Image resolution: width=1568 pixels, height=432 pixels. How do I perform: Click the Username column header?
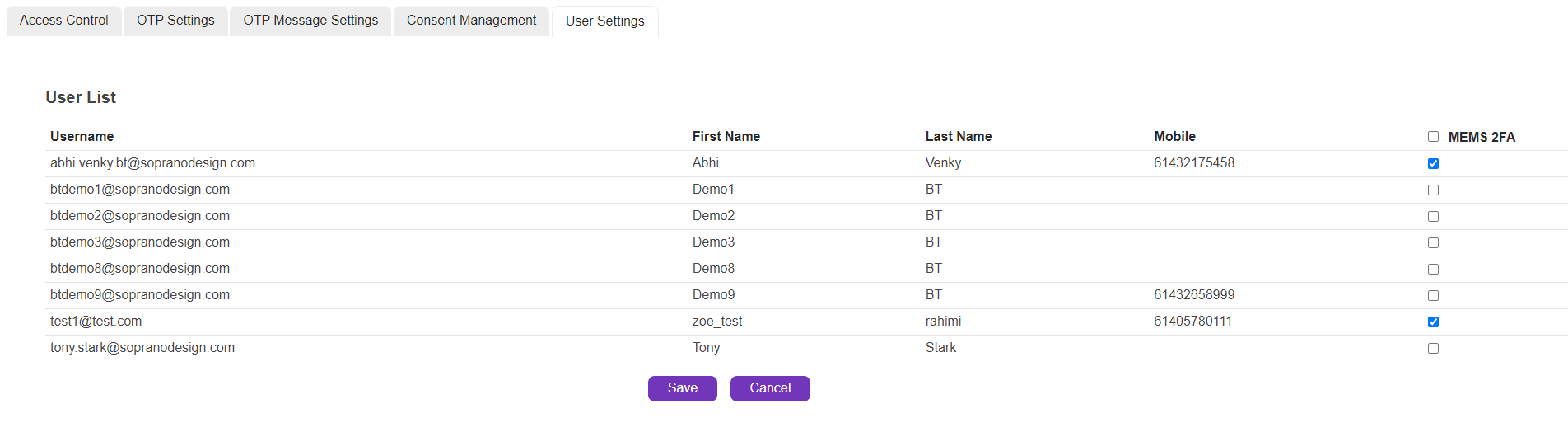82,137
